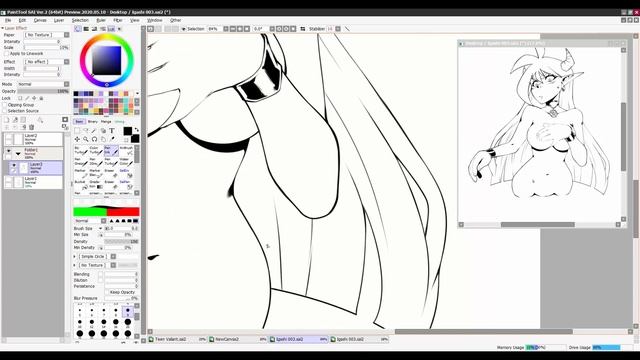
Task: Toggle visibility of Folder1
Action: tap(9, 151)
